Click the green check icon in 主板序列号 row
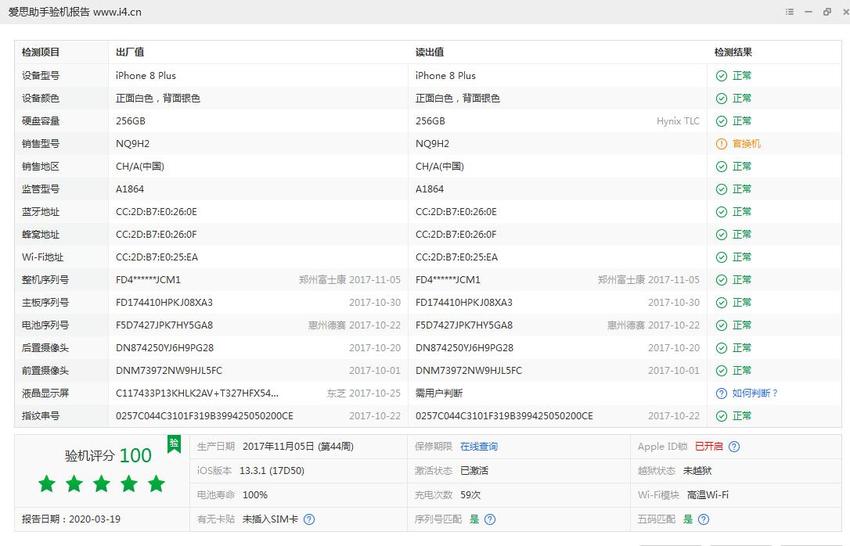Viewport: 850px width, 546px height. pos(721,303)
